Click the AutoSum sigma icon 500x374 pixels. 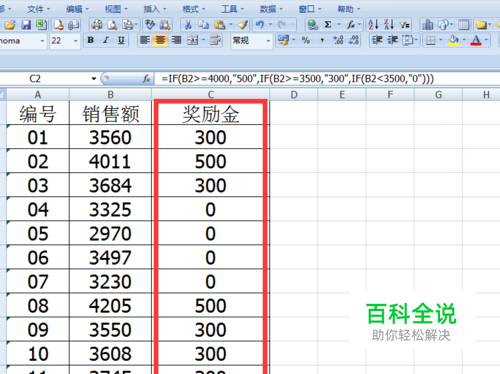tap(328, 25)
